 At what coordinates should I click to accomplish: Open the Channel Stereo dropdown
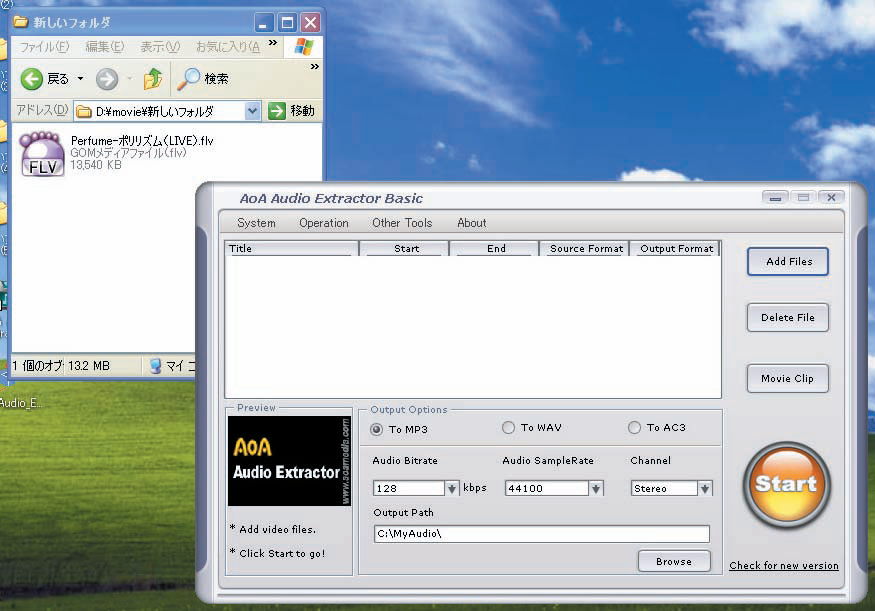(x=705, y=489)
